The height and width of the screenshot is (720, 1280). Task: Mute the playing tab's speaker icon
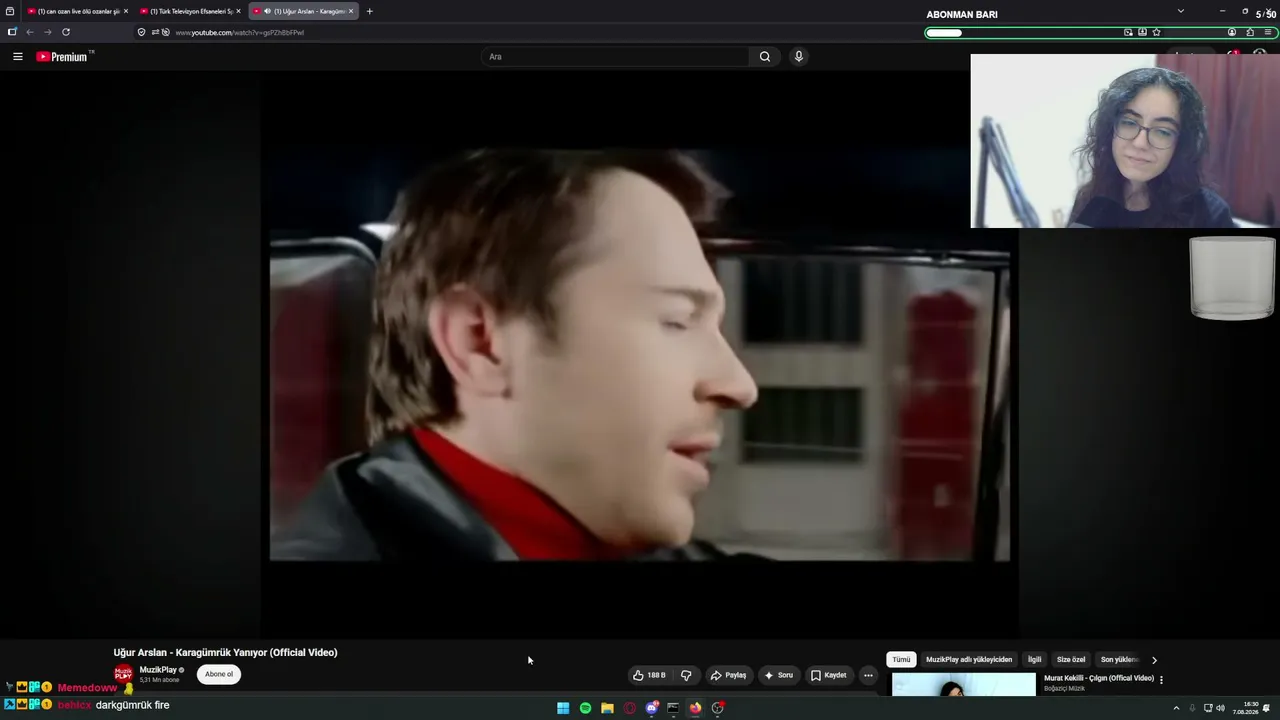point(267,11)
